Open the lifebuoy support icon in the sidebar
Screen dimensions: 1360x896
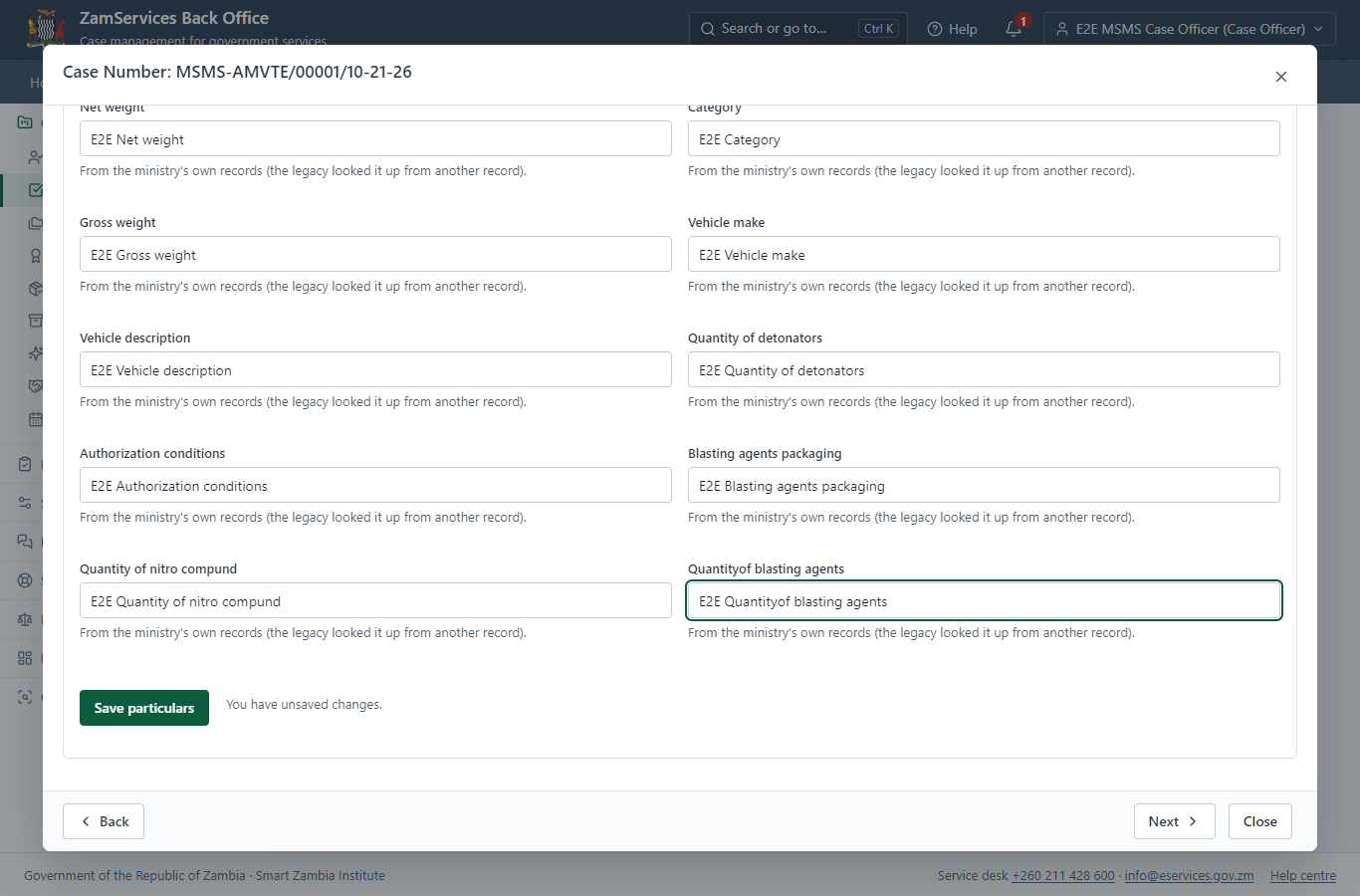25,580
